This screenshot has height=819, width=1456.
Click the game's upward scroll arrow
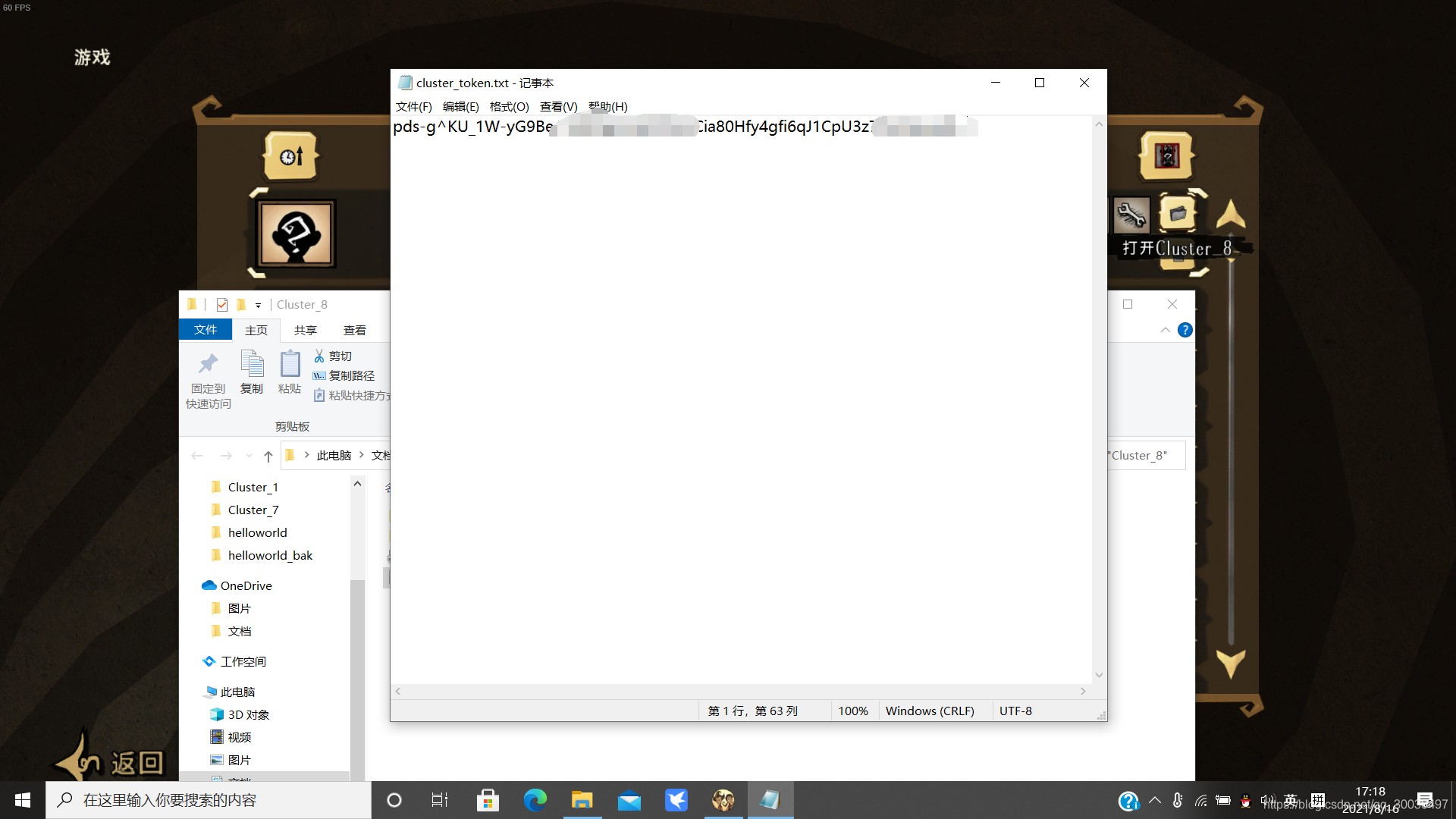point(1230,215)
